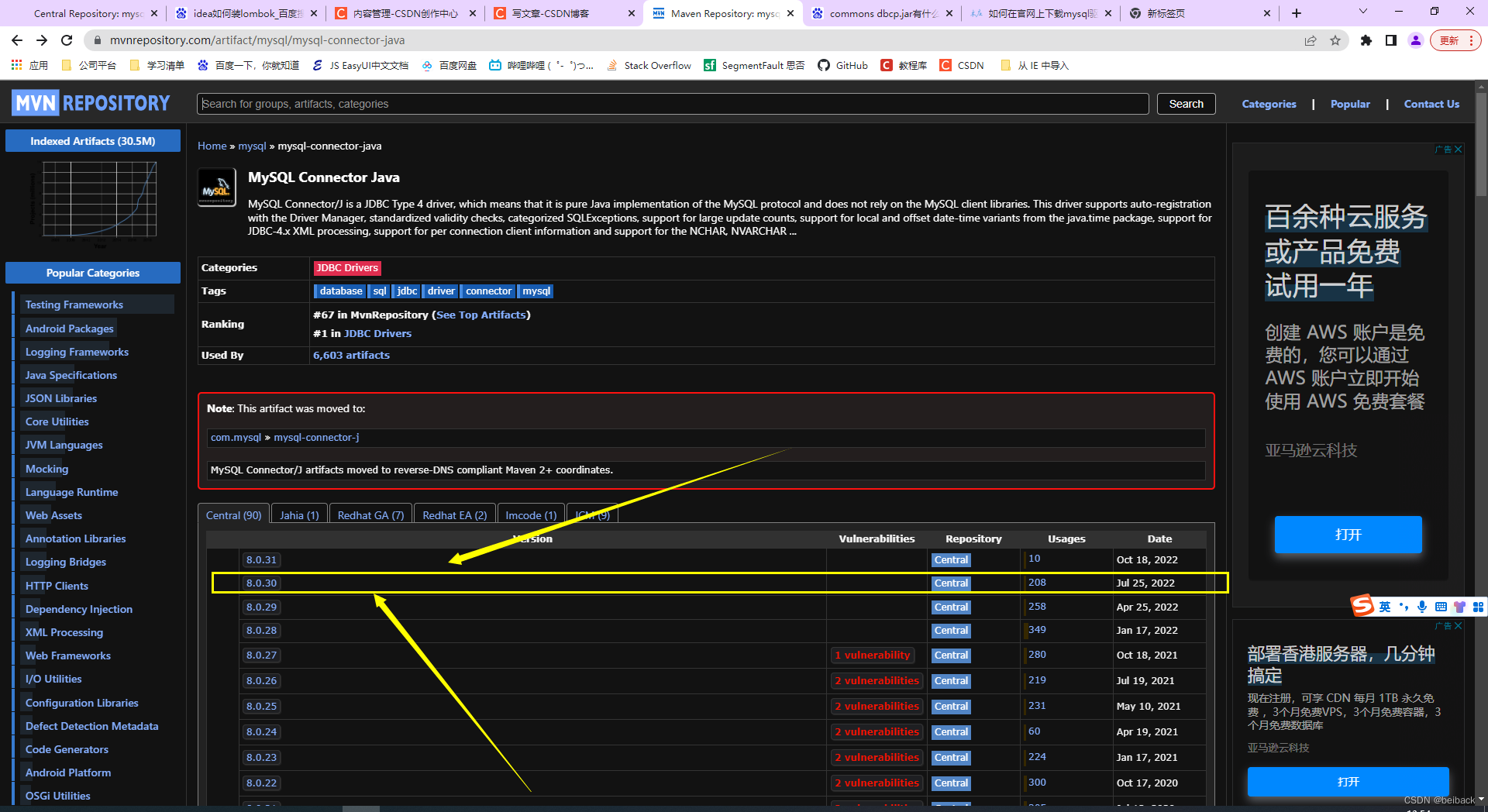The image size is (1488, 812).
Task: Reload the page with the refresh icon
Action: [67, 40]
